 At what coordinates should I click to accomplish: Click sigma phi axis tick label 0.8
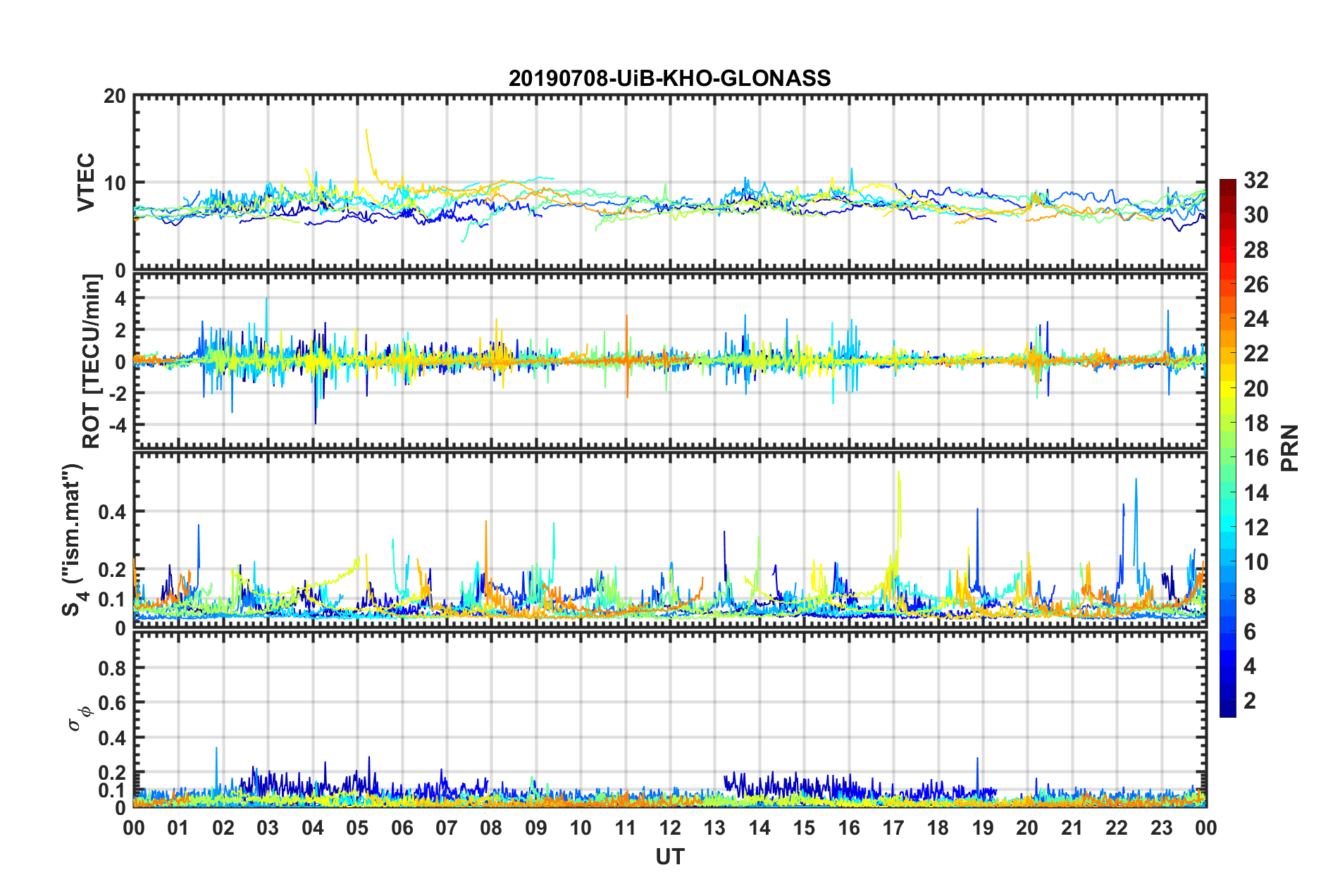coord(112,668)
